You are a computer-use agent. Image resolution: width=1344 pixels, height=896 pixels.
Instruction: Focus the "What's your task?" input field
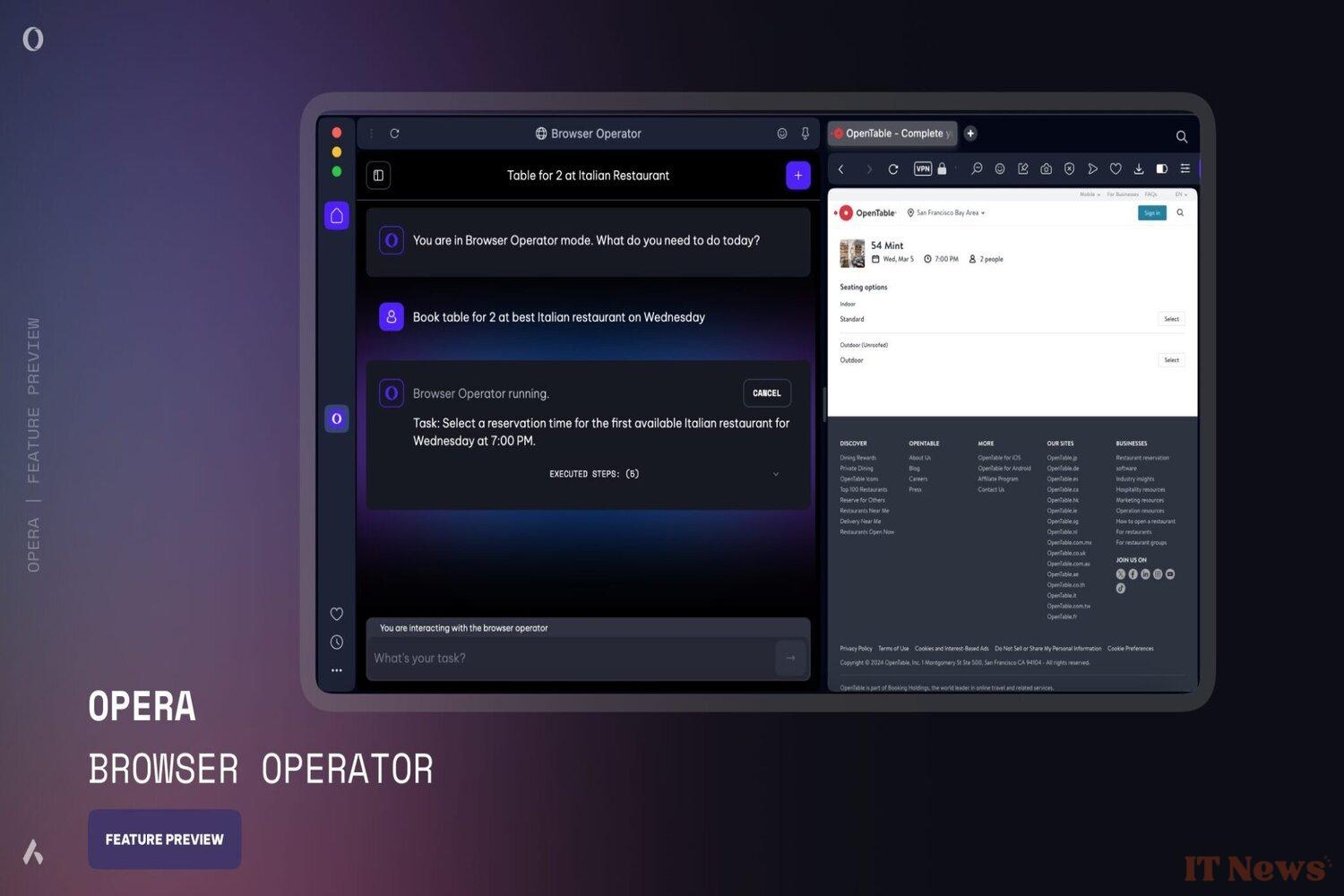pyautogui.click(x=570, y=659)
